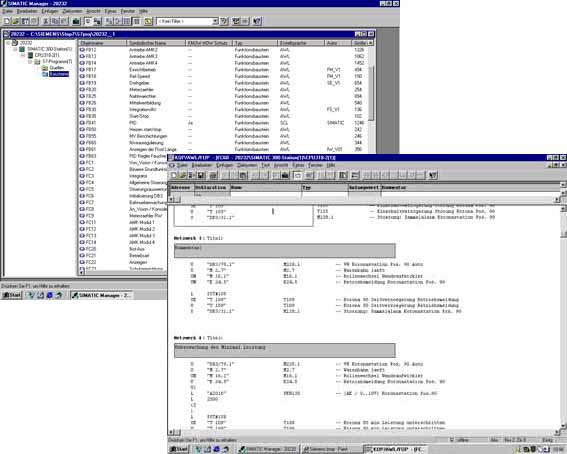Select 'Start/Stop' symbolic name in block list
Screen dimensions: 567x454
tap(139, 116)
